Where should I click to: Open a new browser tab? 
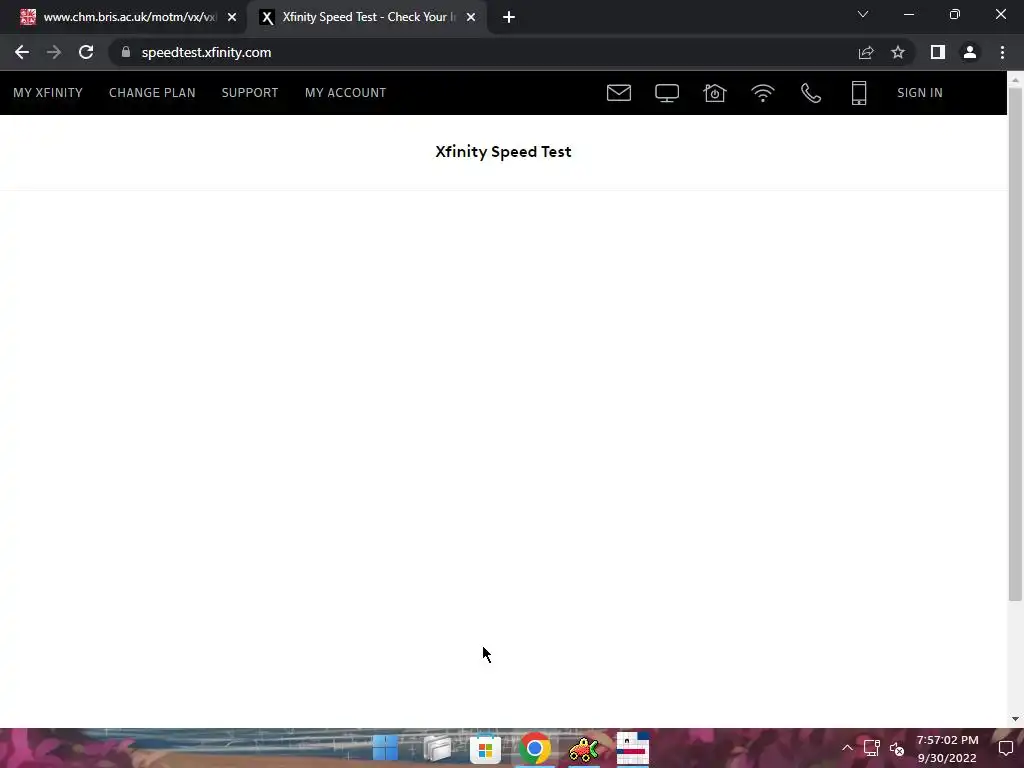pos(509,17)
